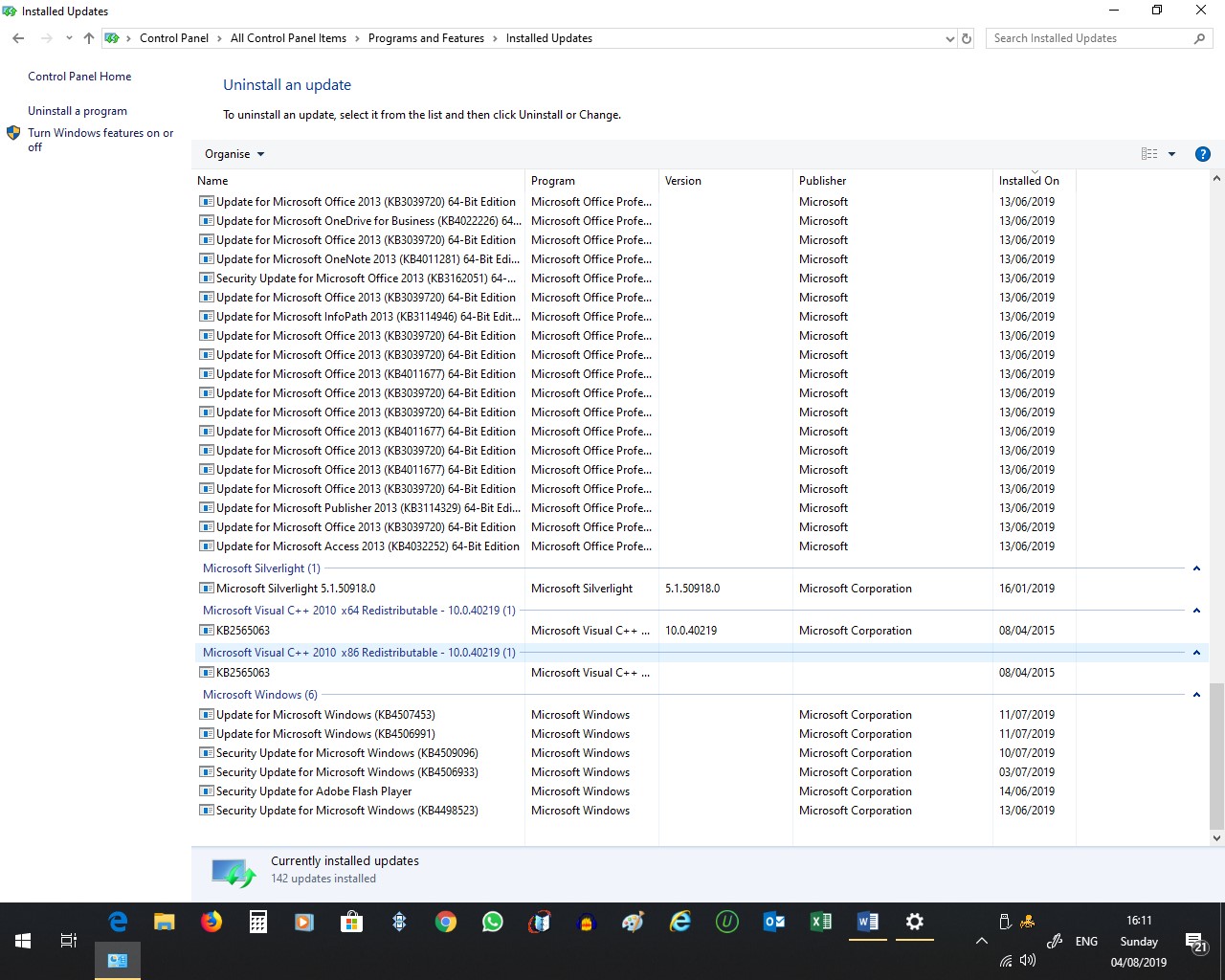Change view using the views icon

(x=1149, y=154)
